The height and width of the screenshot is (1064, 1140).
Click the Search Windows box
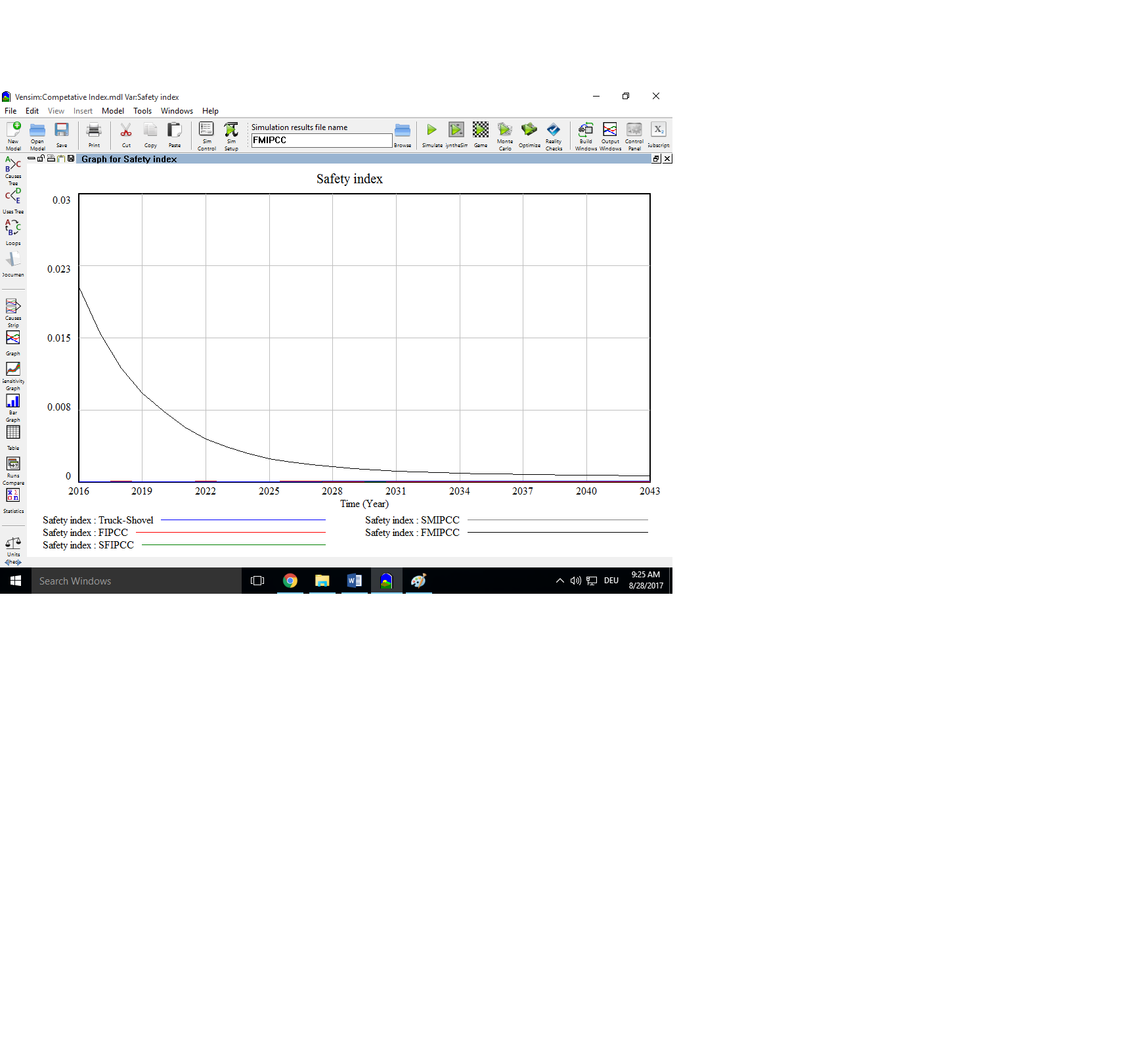pyautogui.click(x=137, y=581)
